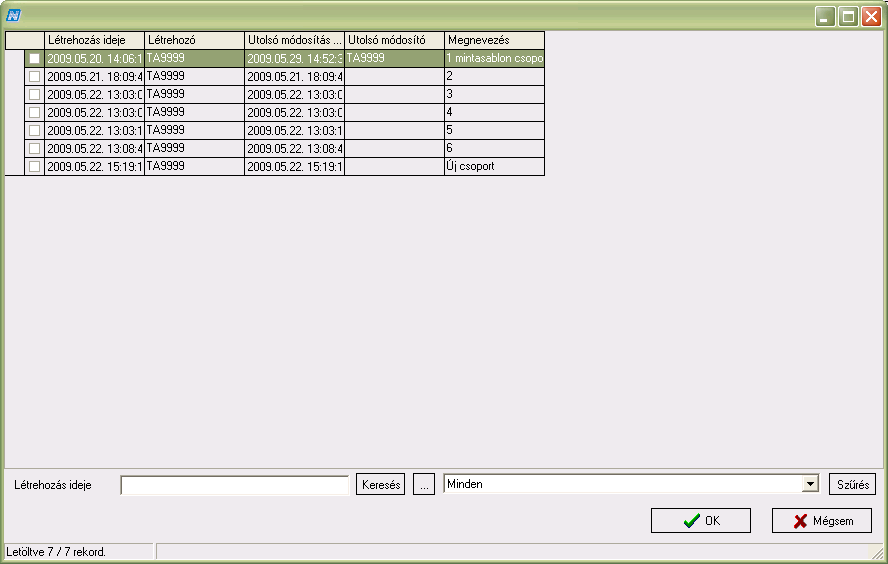This screenshot has height=564, width=888.
Task: Sort by 'Utolsó módosítás ...' column header
Action: pos(294,40)
